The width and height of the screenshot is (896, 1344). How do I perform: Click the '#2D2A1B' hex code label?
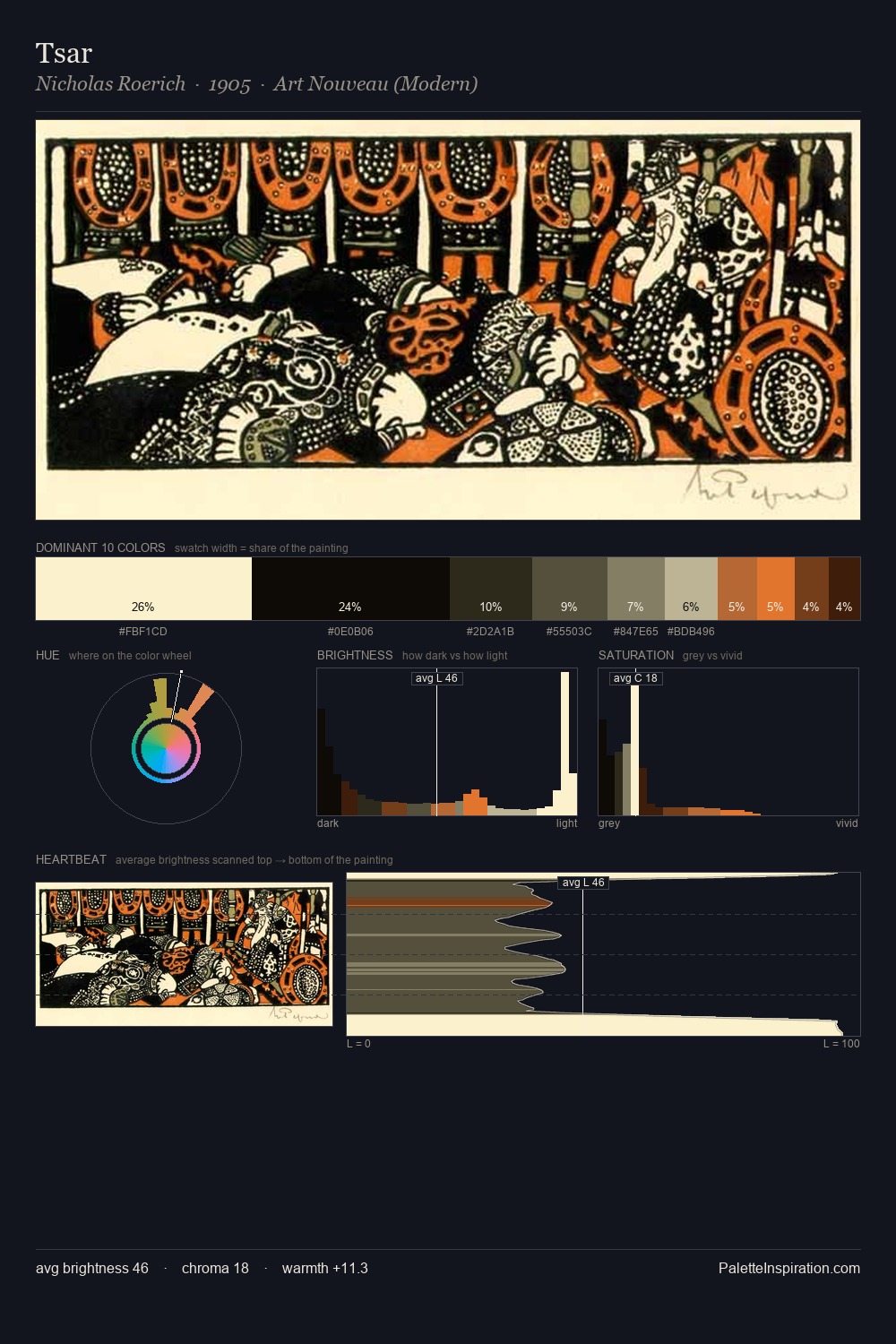(x=490, y=631)
